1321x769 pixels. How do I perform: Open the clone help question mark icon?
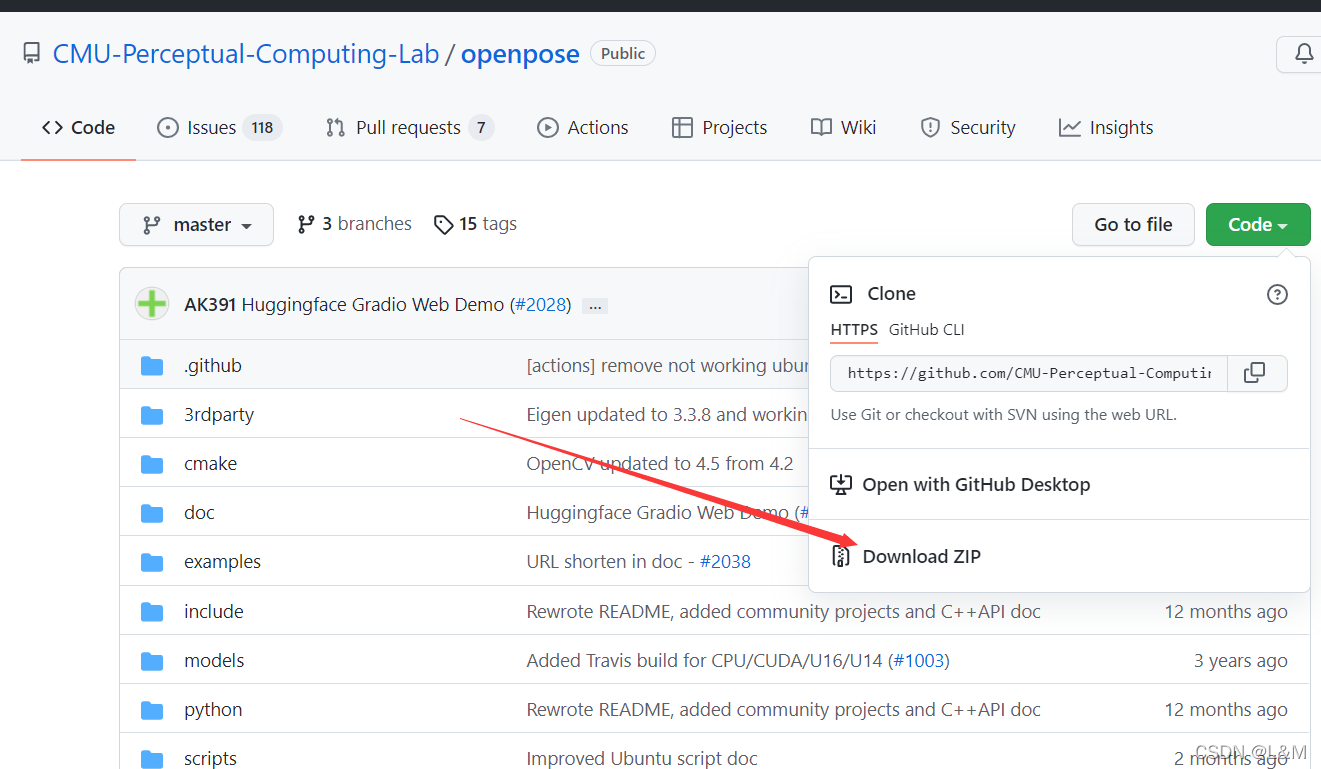click(1277, 294)
